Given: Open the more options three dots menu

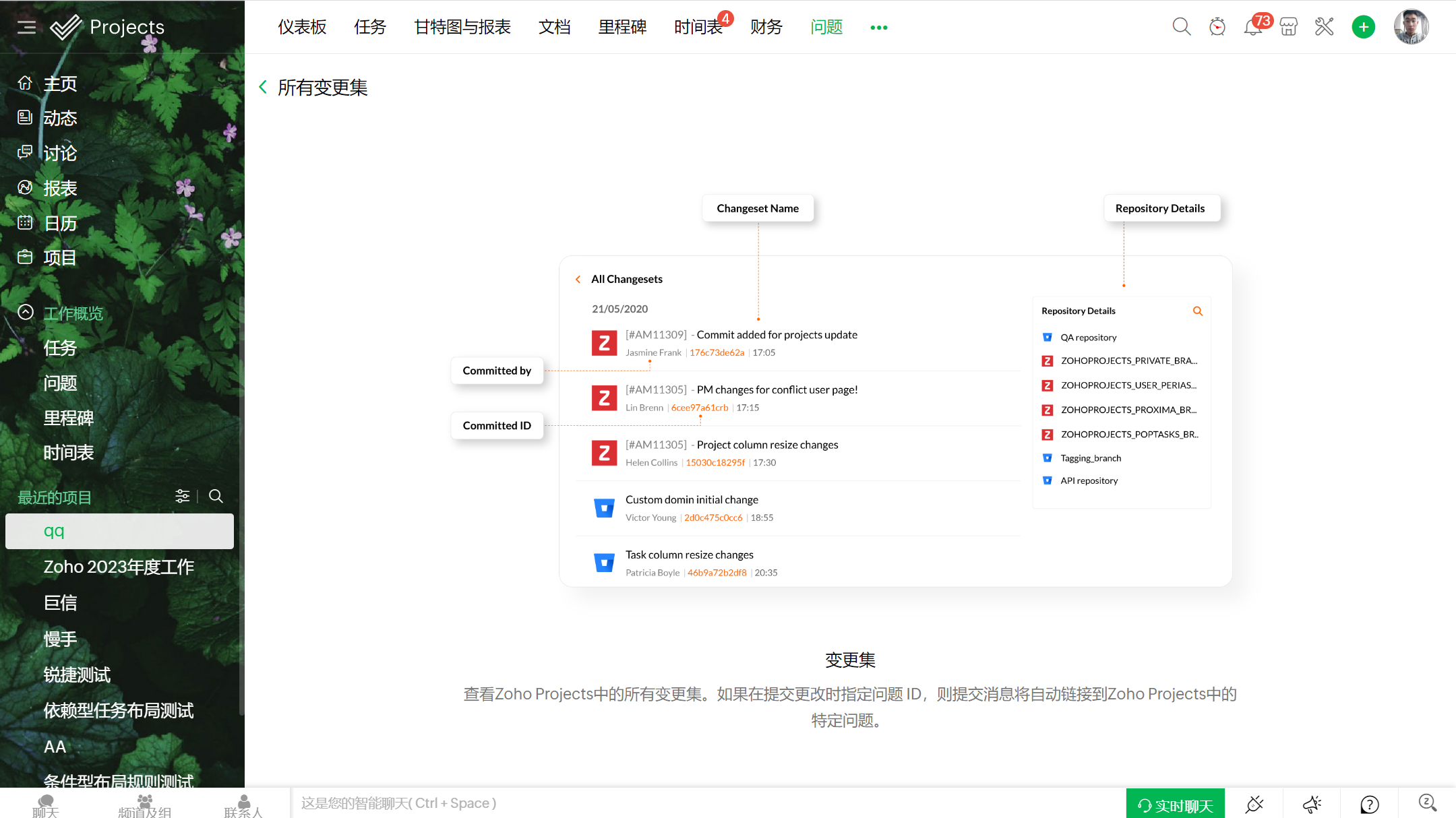Looking at the screenshot, I should tap(878, 28).
